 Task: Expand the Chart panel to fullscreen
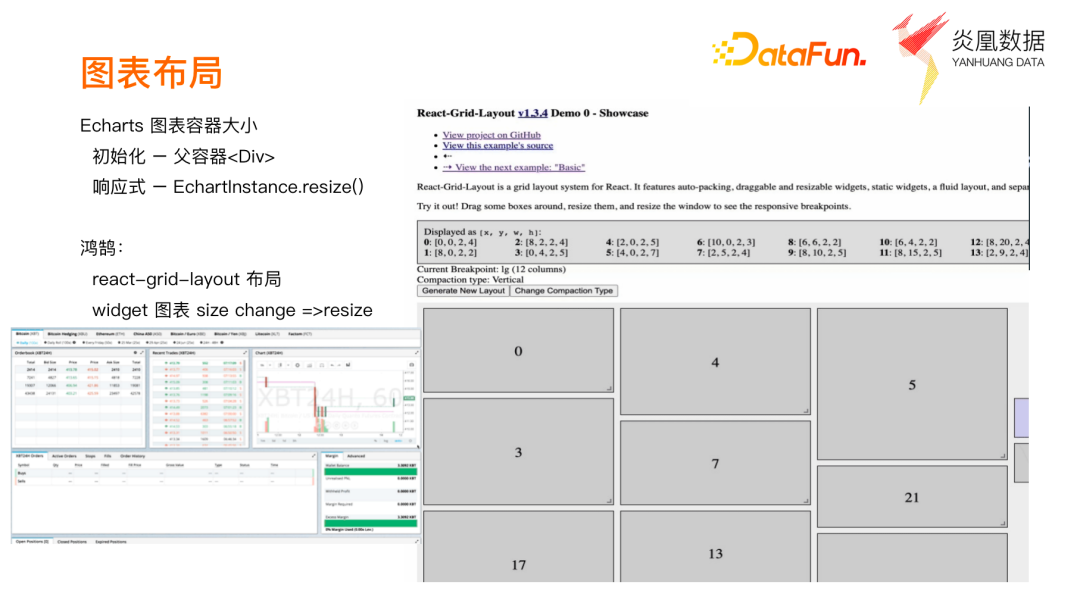pyautogui.click(x=416, y=353)
